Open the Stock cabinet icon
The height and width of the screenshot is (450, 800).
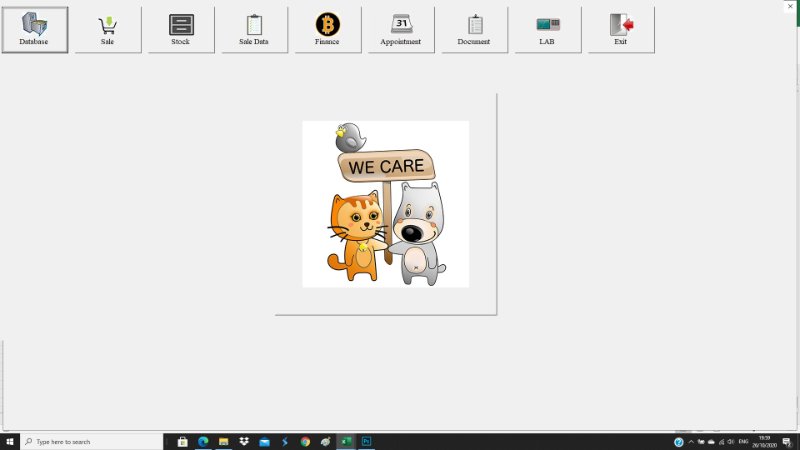tap(180, 30)
